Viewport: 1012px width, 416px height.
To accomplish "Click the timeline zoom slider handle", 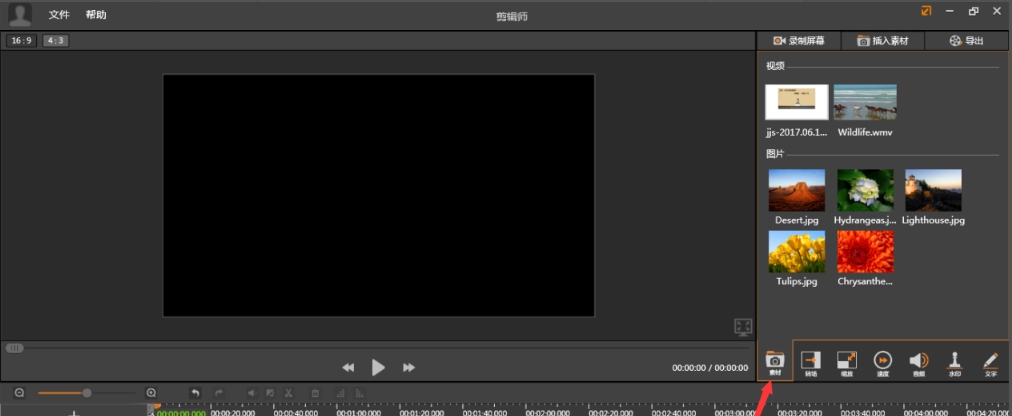I will [x=86, y=392].
